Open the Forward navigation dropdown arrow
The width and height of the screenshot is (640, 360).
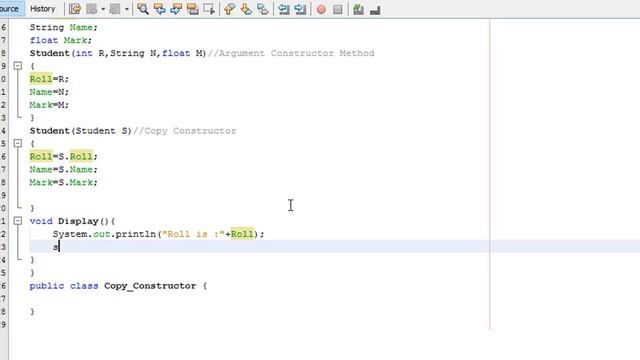coord(127,9)
